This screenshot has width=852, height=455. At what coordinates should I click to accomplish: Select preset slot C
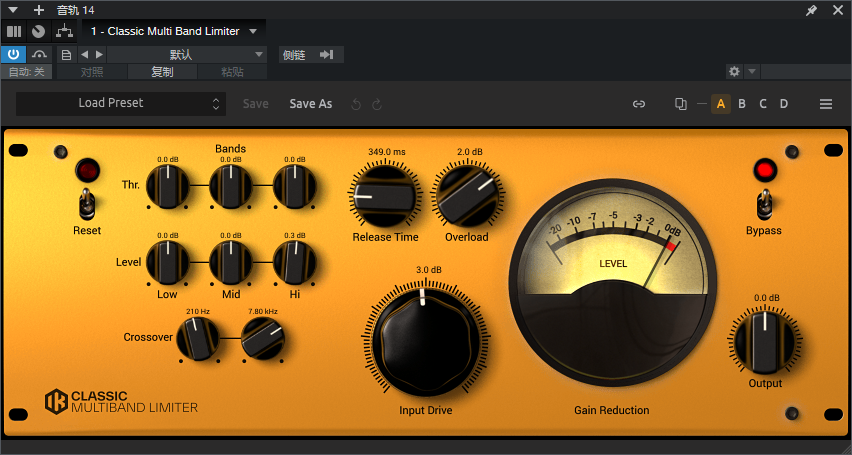point(763,104)
